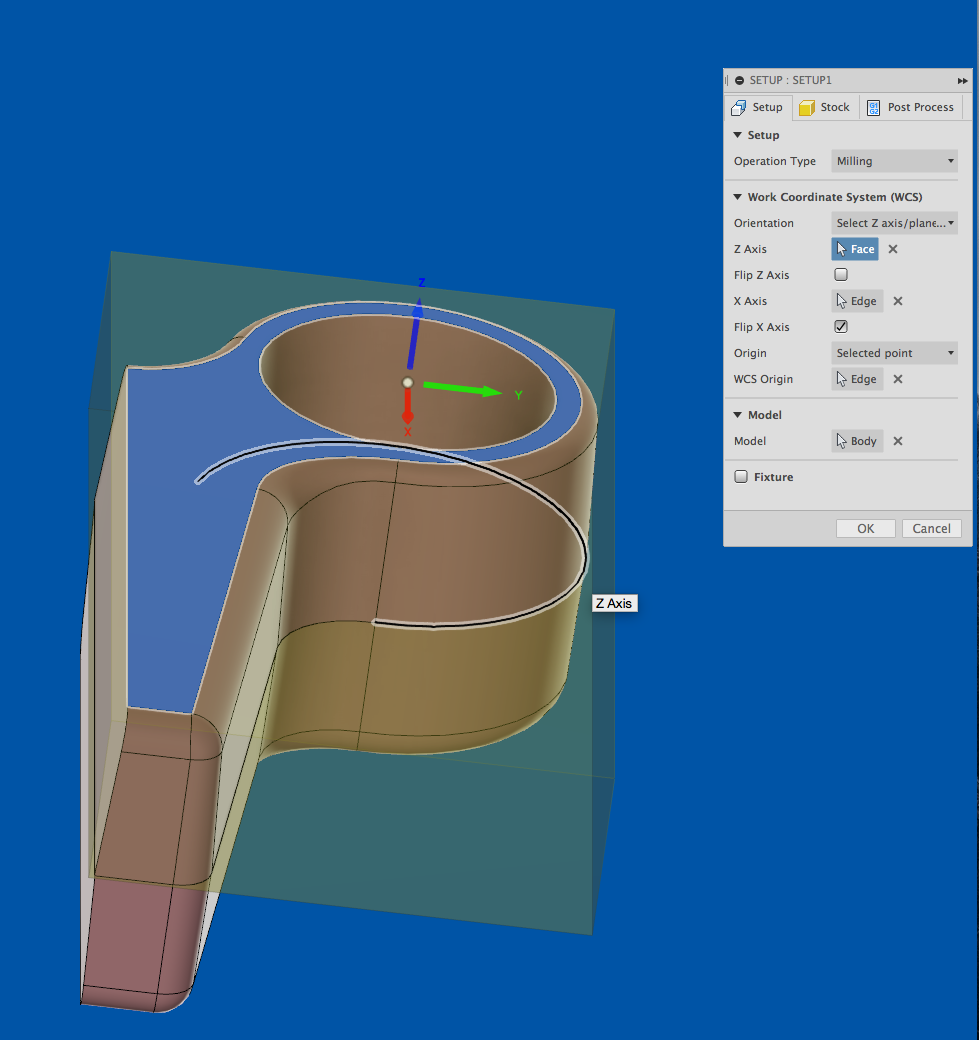Select the WCS Origin Edge button
This screenshot has width=979, height=1040.
[857, 379]
